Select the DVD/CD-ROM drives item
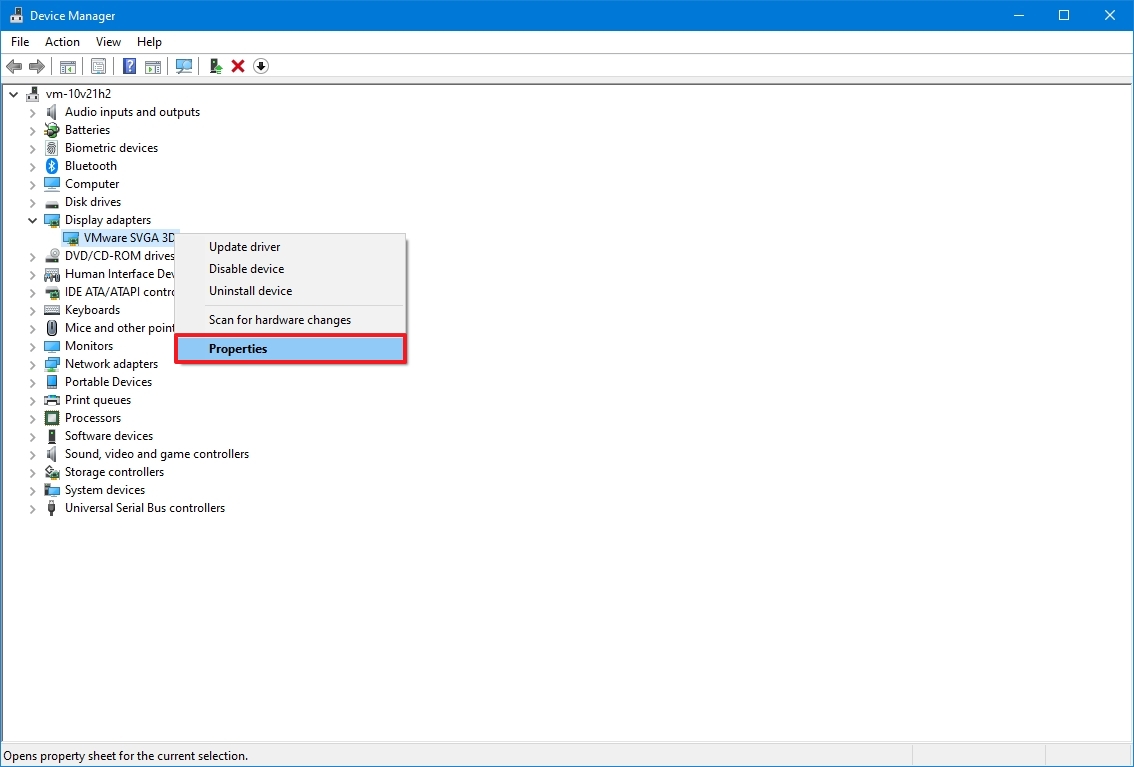 [119, 256]
